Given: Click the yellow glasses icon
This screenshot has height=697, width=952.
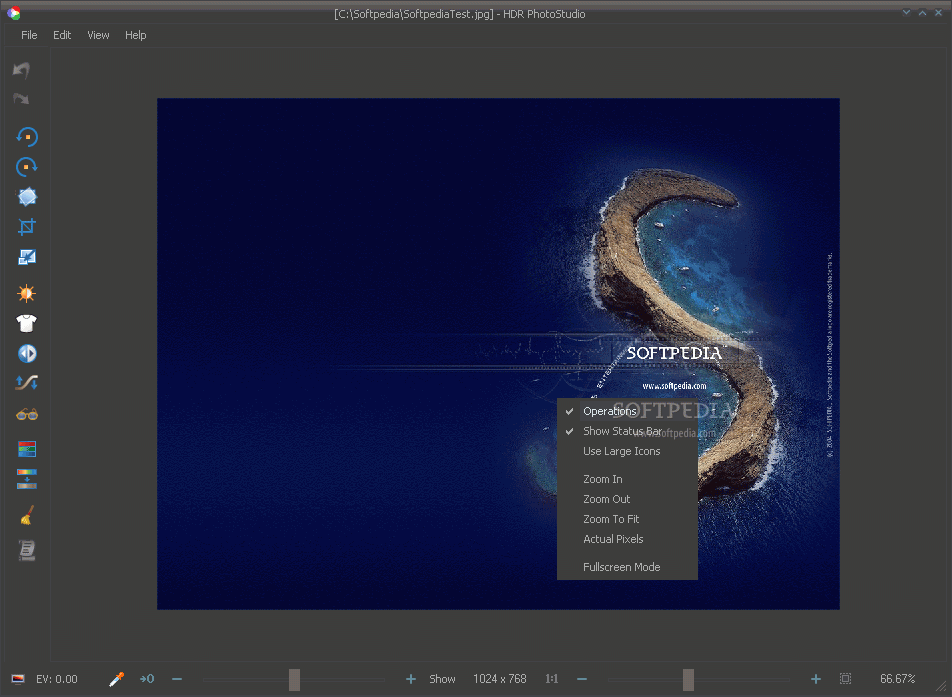Looking at the screenshot, I should [27, 415].
